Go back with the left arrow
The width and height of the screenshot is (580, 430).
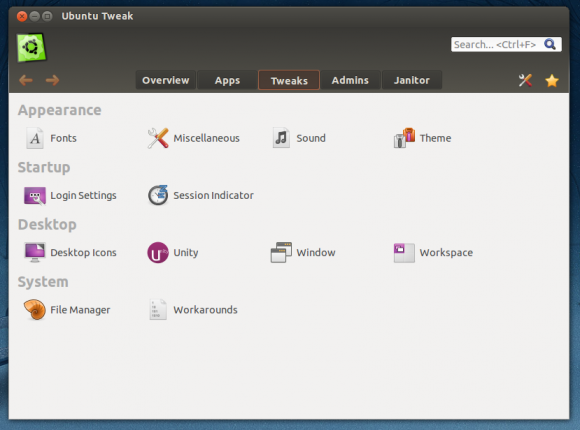coord(26,80)
